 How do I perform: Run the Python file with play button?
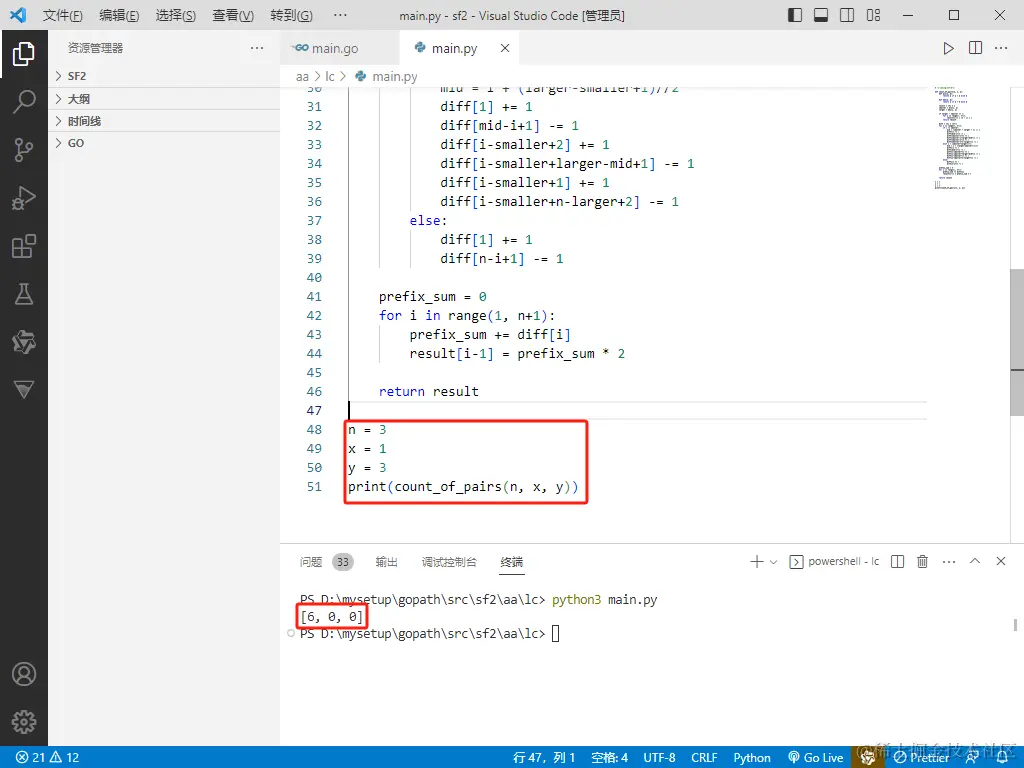coord(948,48)
